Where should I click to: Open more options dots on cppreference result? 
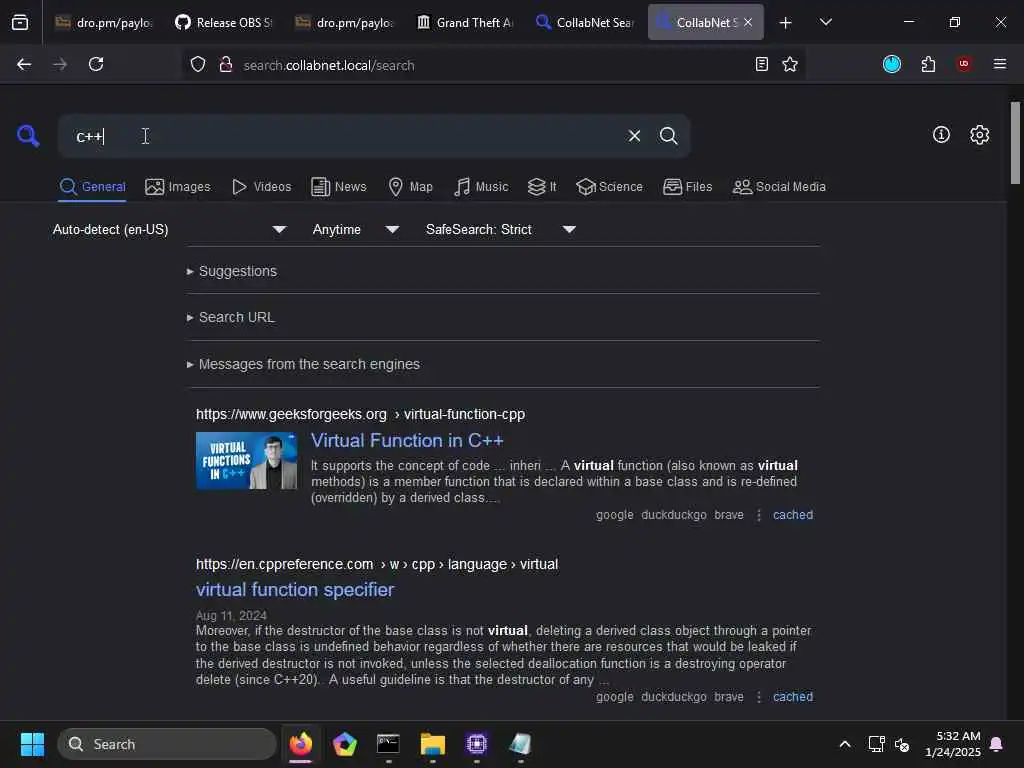click(x=759, y=697)
